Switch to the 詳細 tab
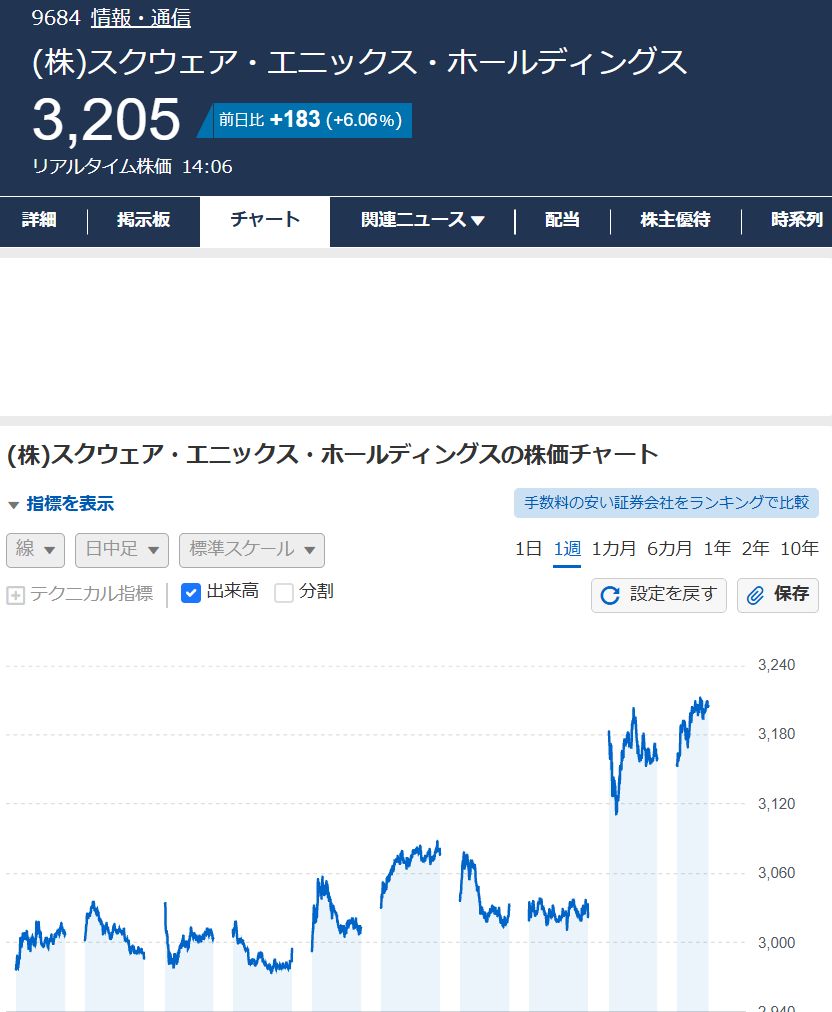Screen dimensions: 832x1012 tap(39, 220)
